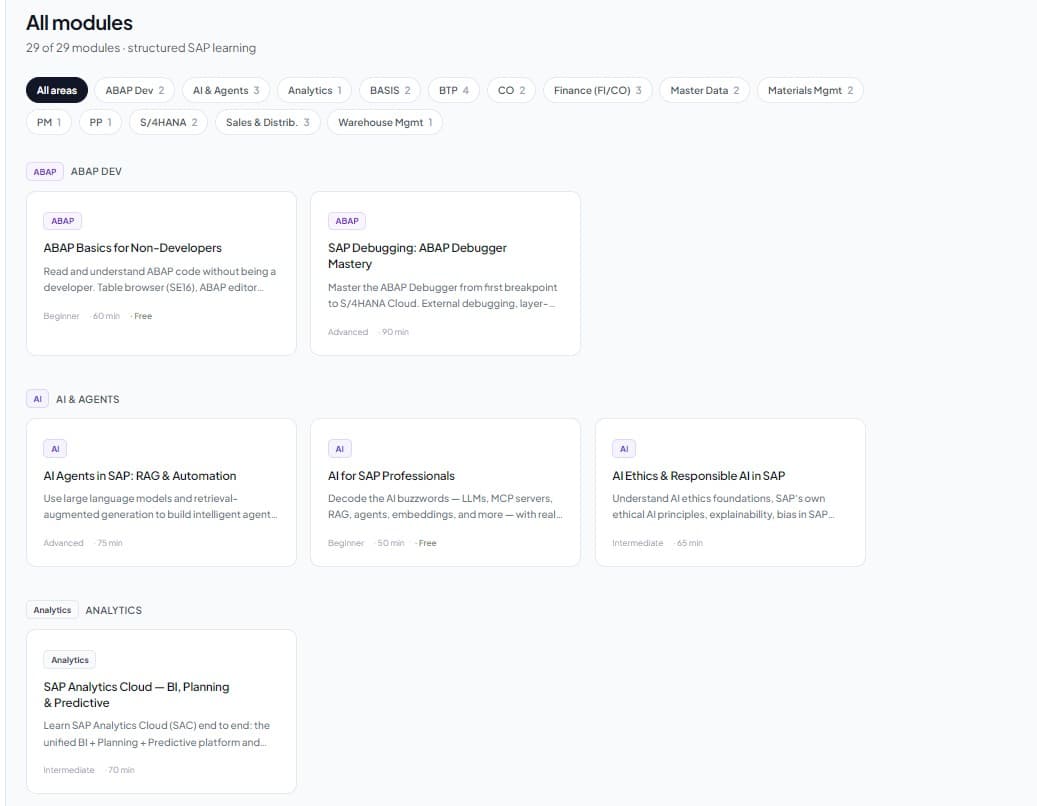Select the PP filter chip
Image resolution: width=1037 pixels, height=806 pixels.
click(101, 122)
